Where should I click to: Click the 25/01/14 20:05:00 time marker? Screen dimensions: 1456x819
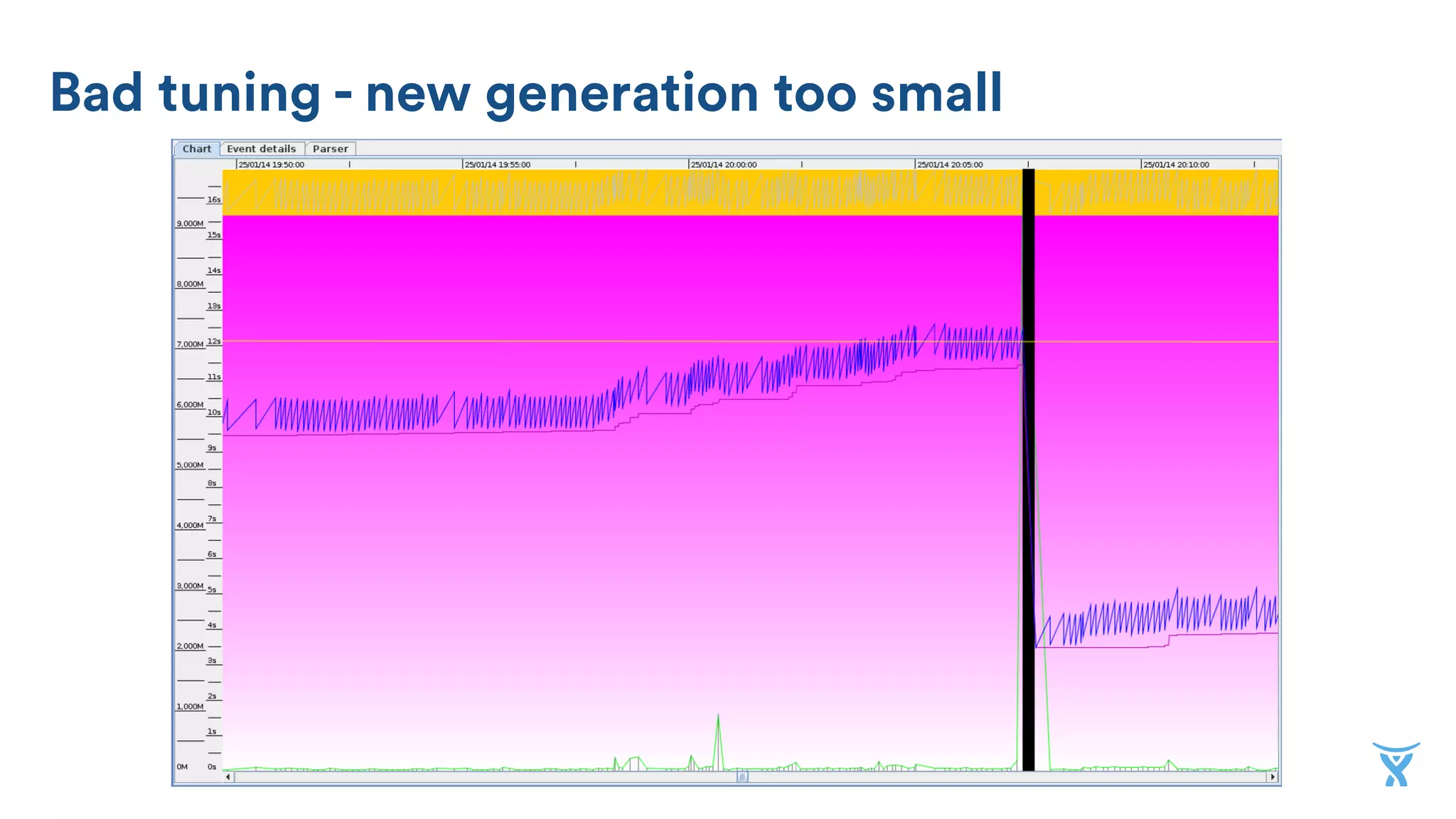(950, 164)
